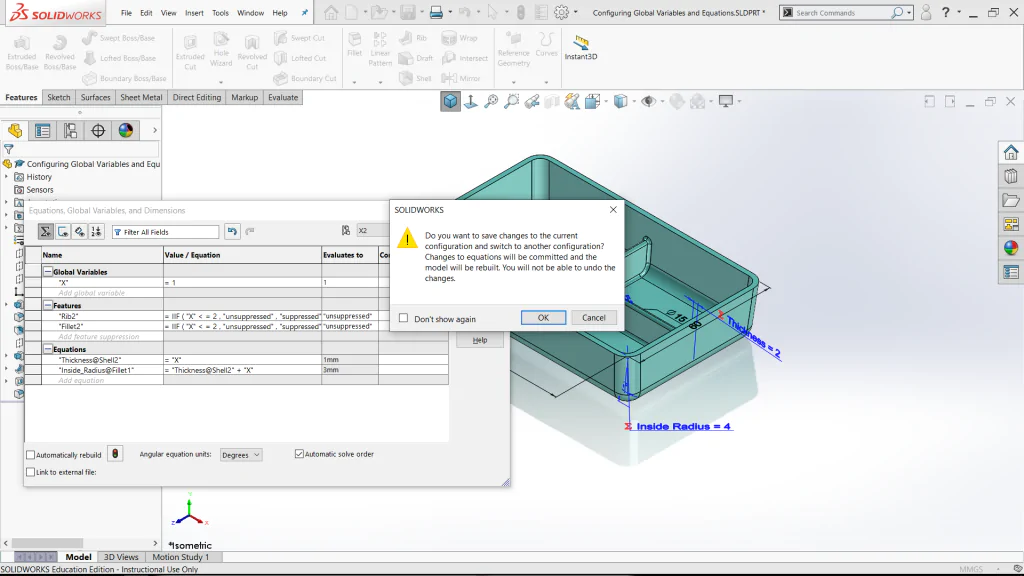Screen dimensions: 1024x576
Task: Click the Search Commands field
Action: coord(846,12)
